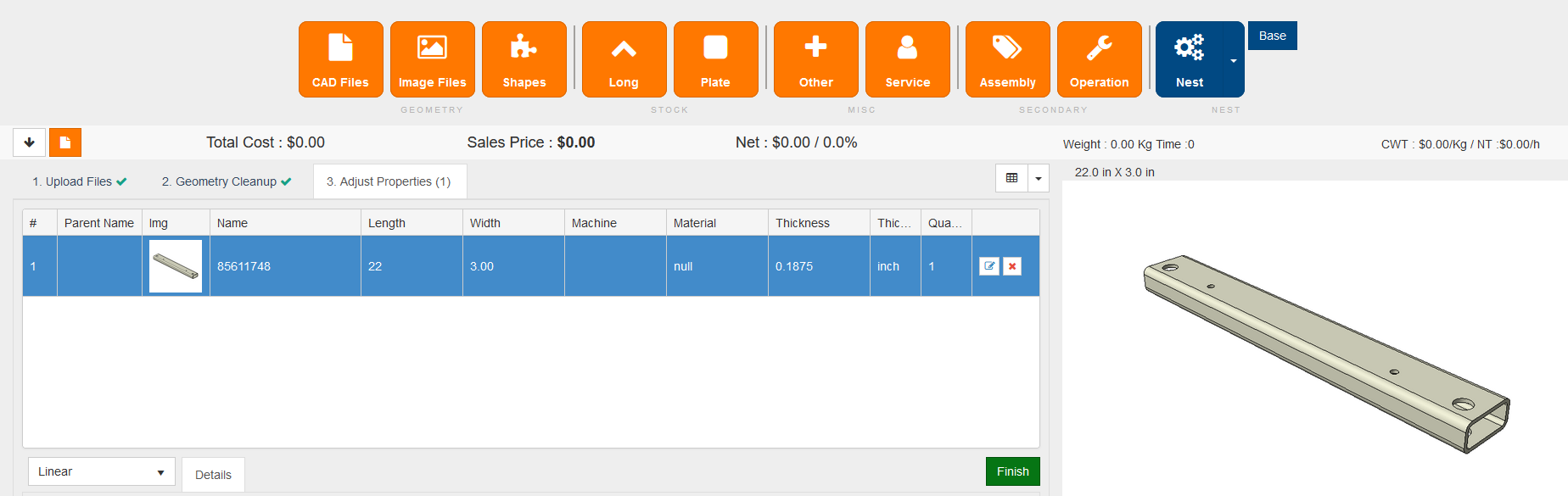This screenshot has width=1568, height=496.
Task: Click the part thumbnail image in row
Action: (176, 266)
